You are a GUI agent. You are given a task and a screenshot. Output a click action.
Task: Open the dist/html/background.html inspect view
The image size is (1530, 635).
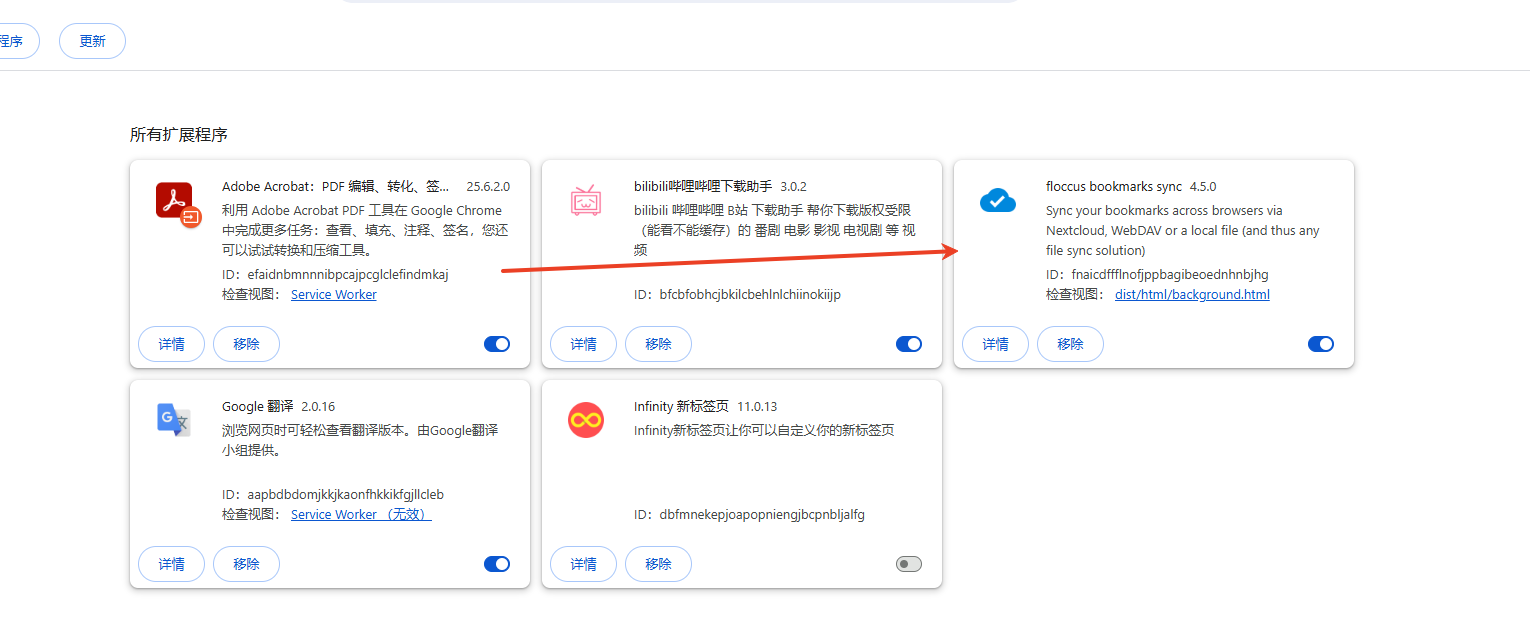[x=1192, y=294]
